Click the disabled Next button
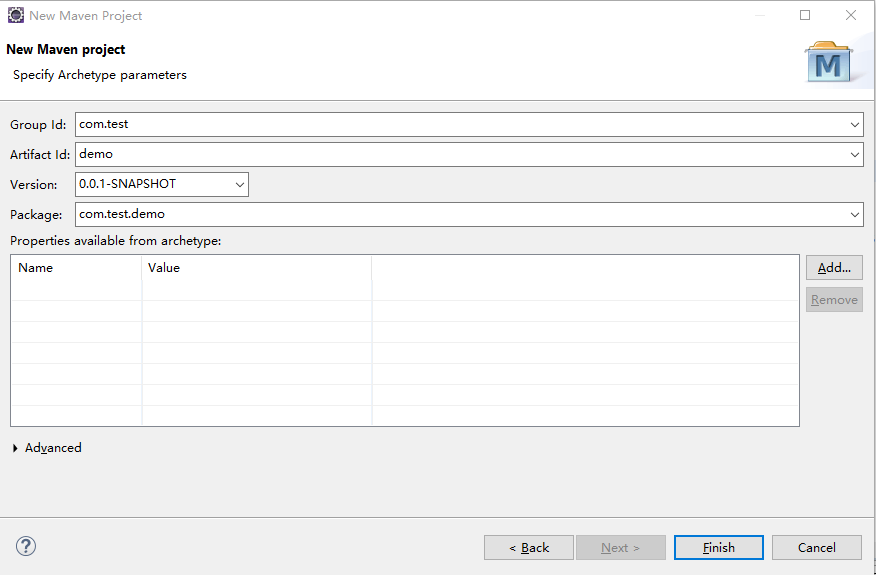 (621, 548)
